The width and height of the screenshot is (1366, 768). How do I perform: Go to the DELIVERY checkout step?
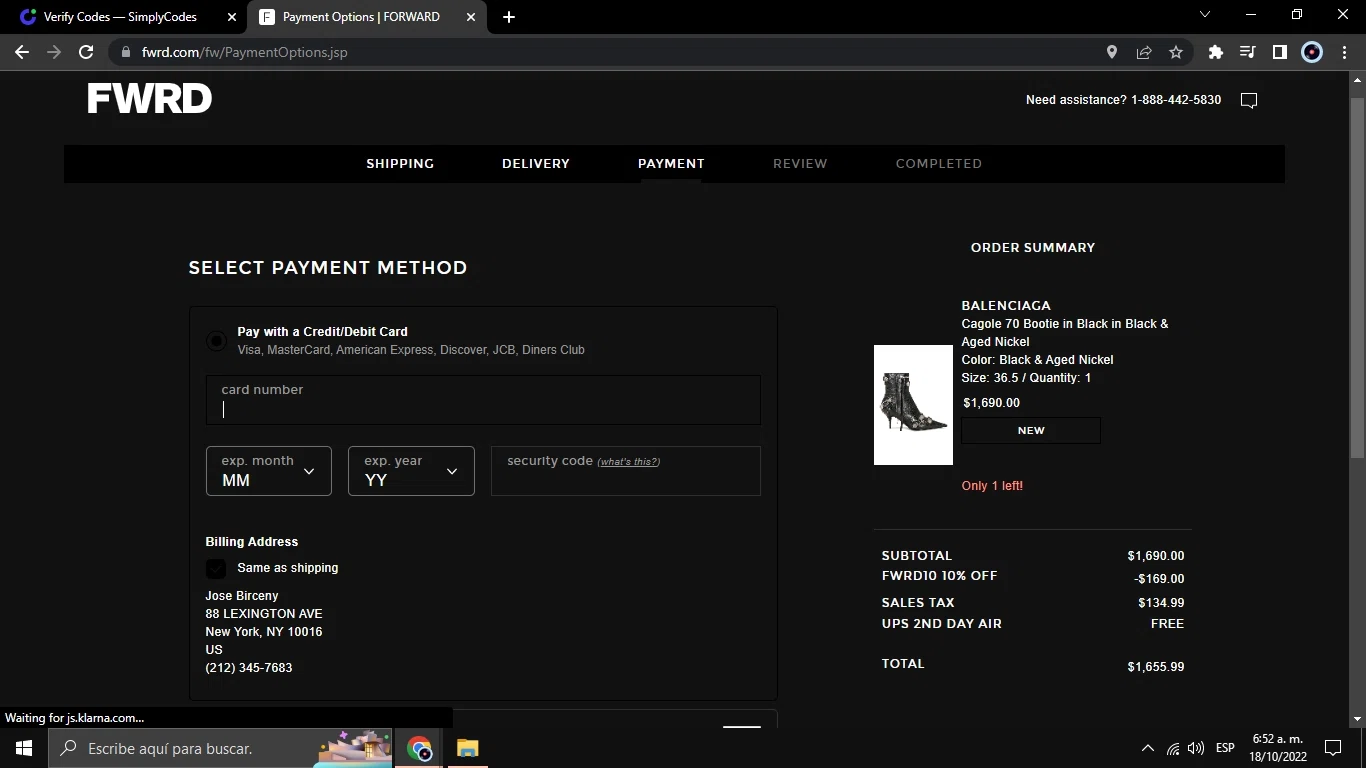click(536, 164)
